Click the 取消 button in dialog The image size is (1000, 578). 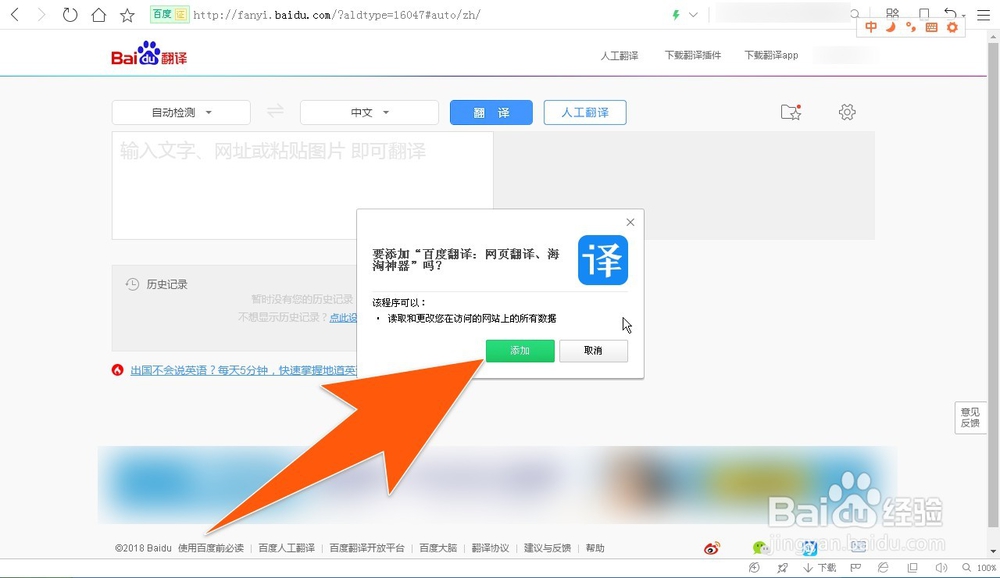pos(593,350)
